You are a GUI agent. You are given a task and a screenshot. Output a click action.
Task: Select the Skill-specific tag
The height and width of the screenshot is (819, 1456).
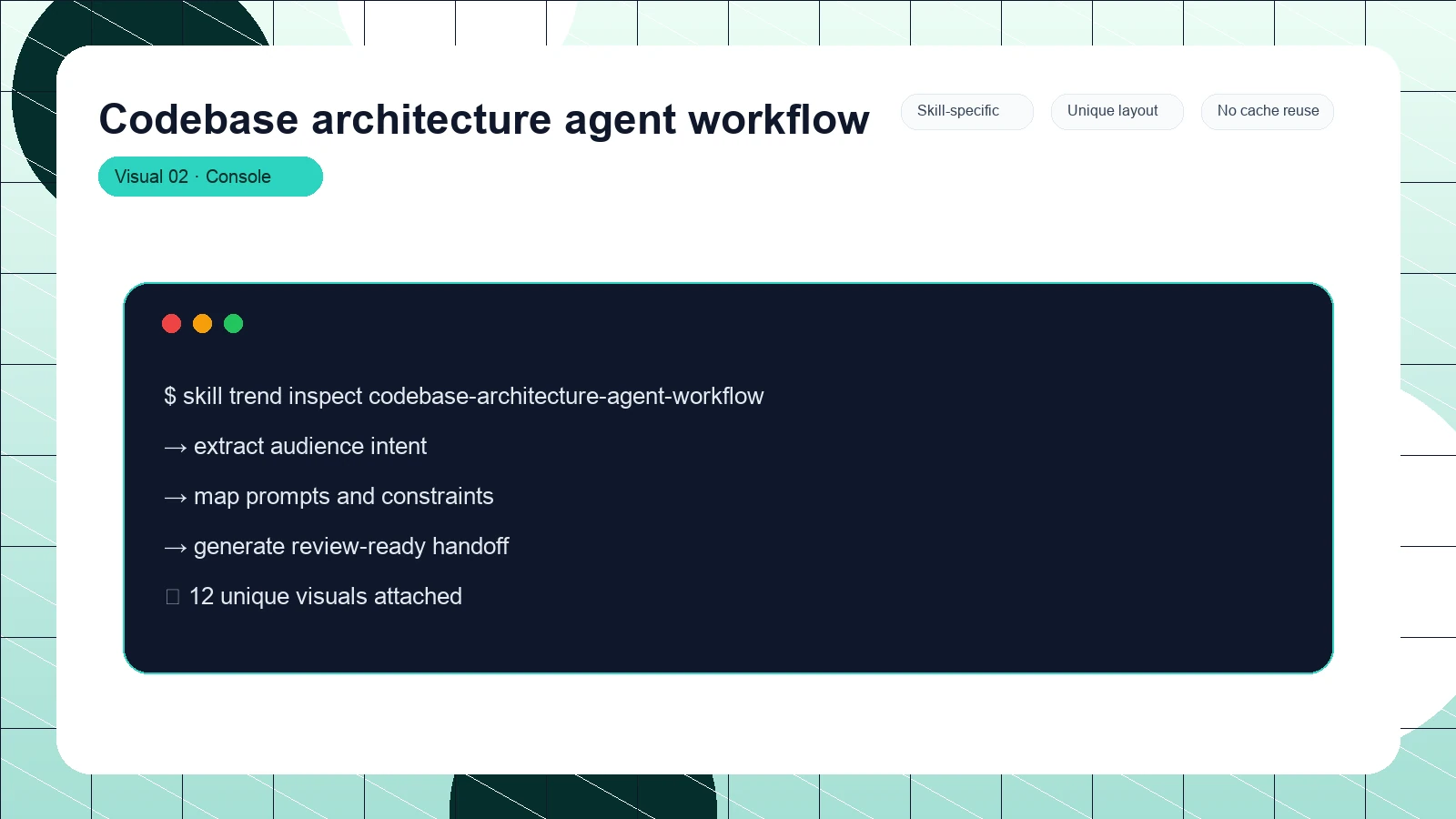coord(966,111)
